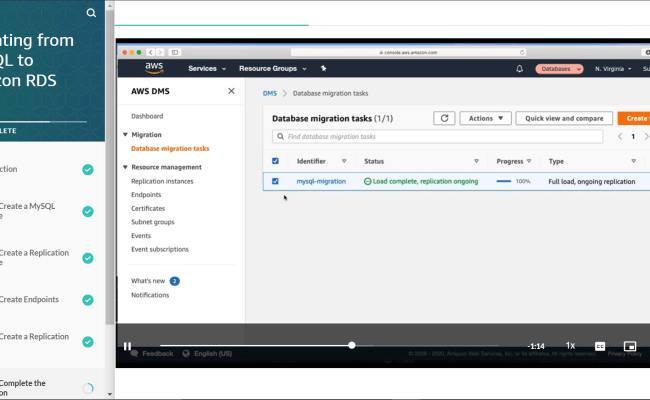Image resolution: width=650 pixels, height=400 pixels.
Task: Open Certificates in sidebar
Action: pos(148,208)
